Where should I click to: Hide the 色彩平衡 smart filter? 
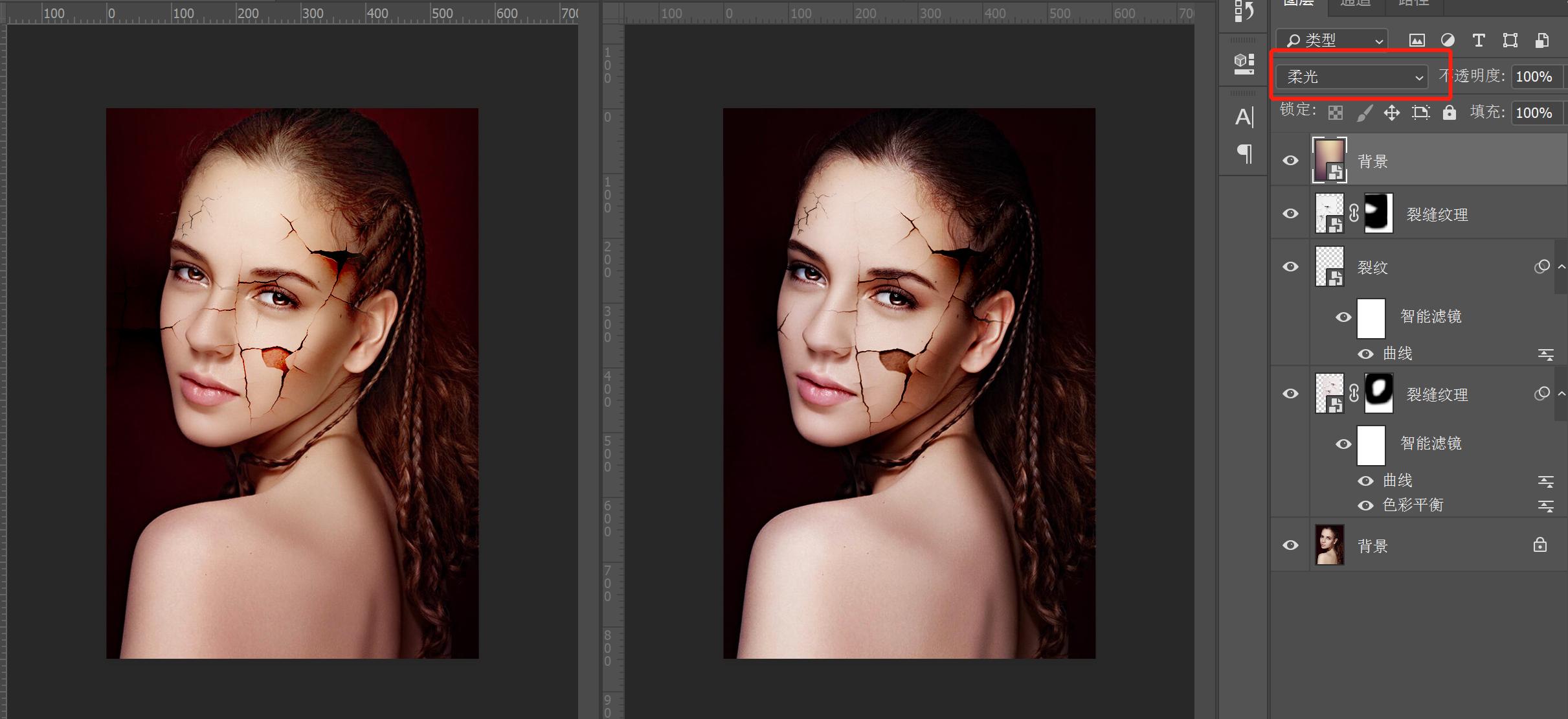(1365, 505)
